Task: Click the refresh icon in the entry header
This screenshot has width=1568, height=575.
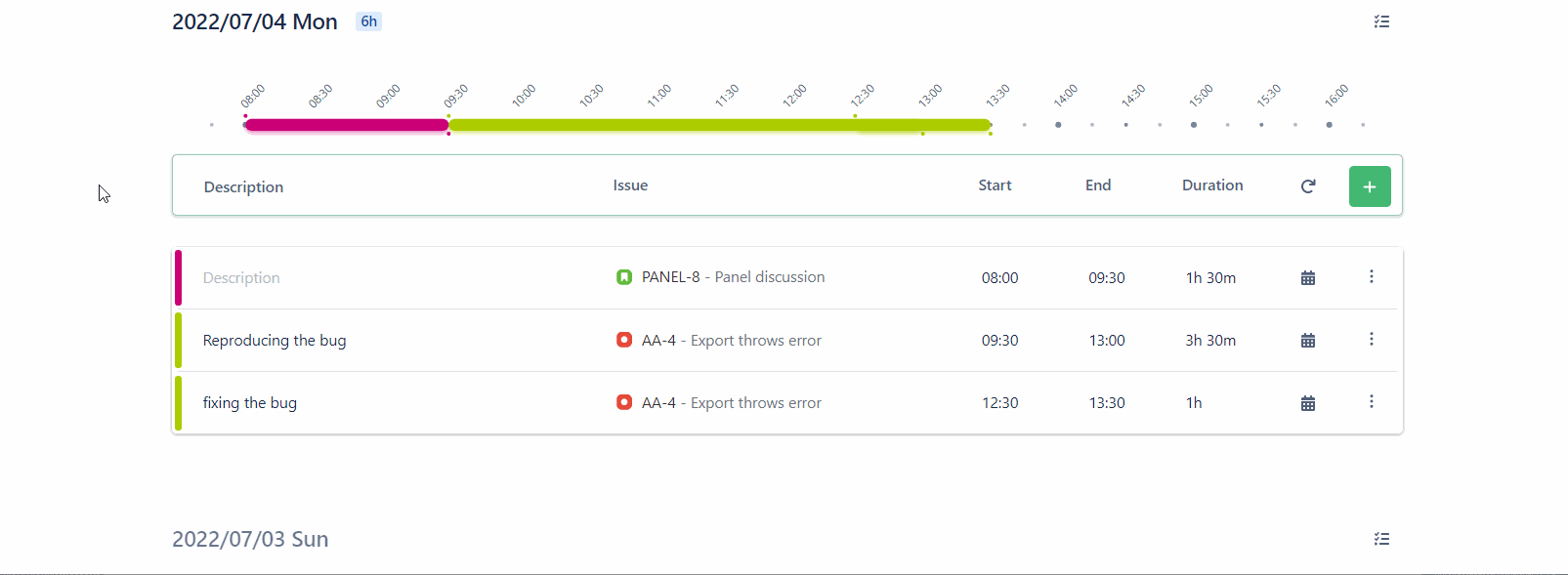Action: [x=1308, y=185]
